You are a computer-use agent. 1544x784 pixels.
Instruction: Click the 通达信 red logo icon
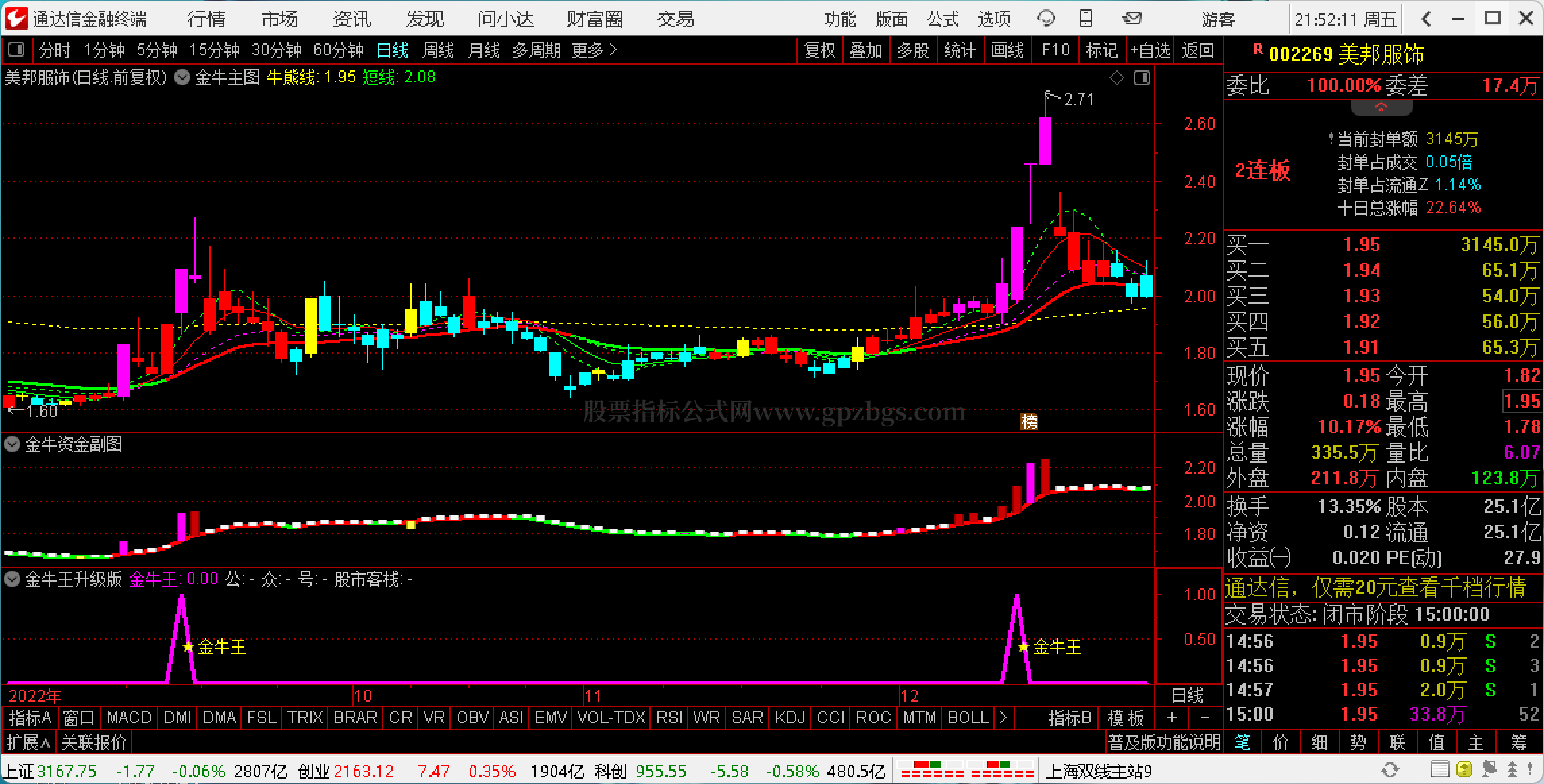pyautogui.click(x=16, y=18)
